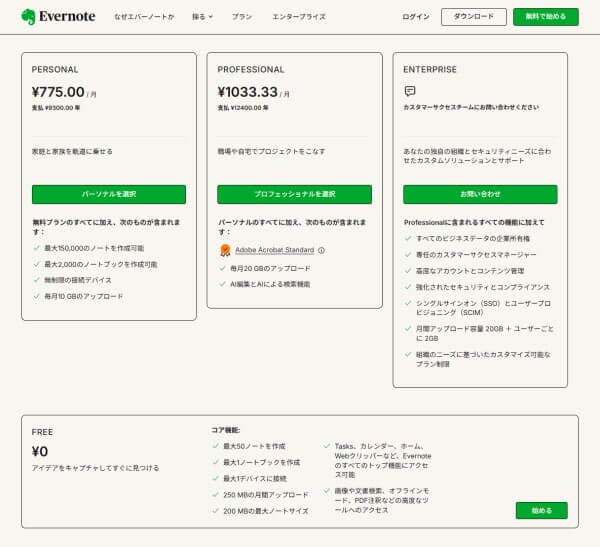Choose the プロフェッショナルを選択 button
This screenshot has width=600, height=547.
[294, 194]
